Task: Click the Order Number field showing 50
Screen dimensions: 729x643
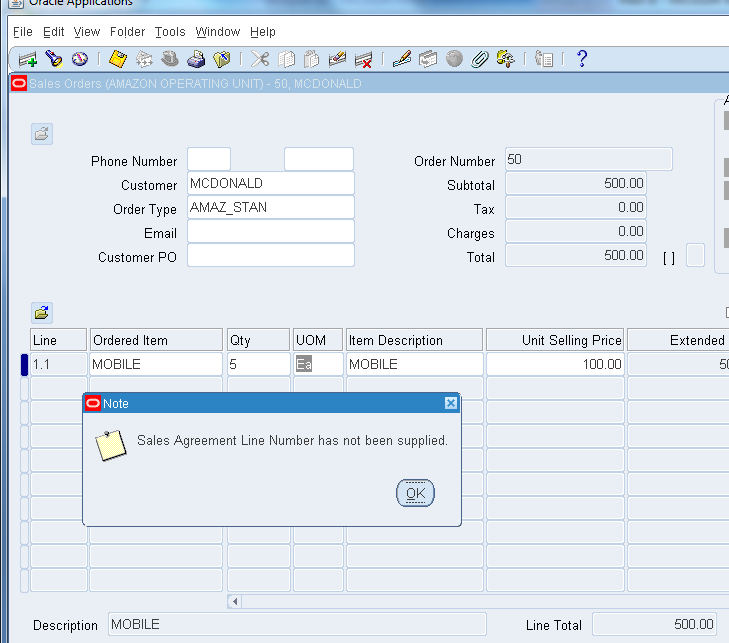Action: [x=589, y=159]
